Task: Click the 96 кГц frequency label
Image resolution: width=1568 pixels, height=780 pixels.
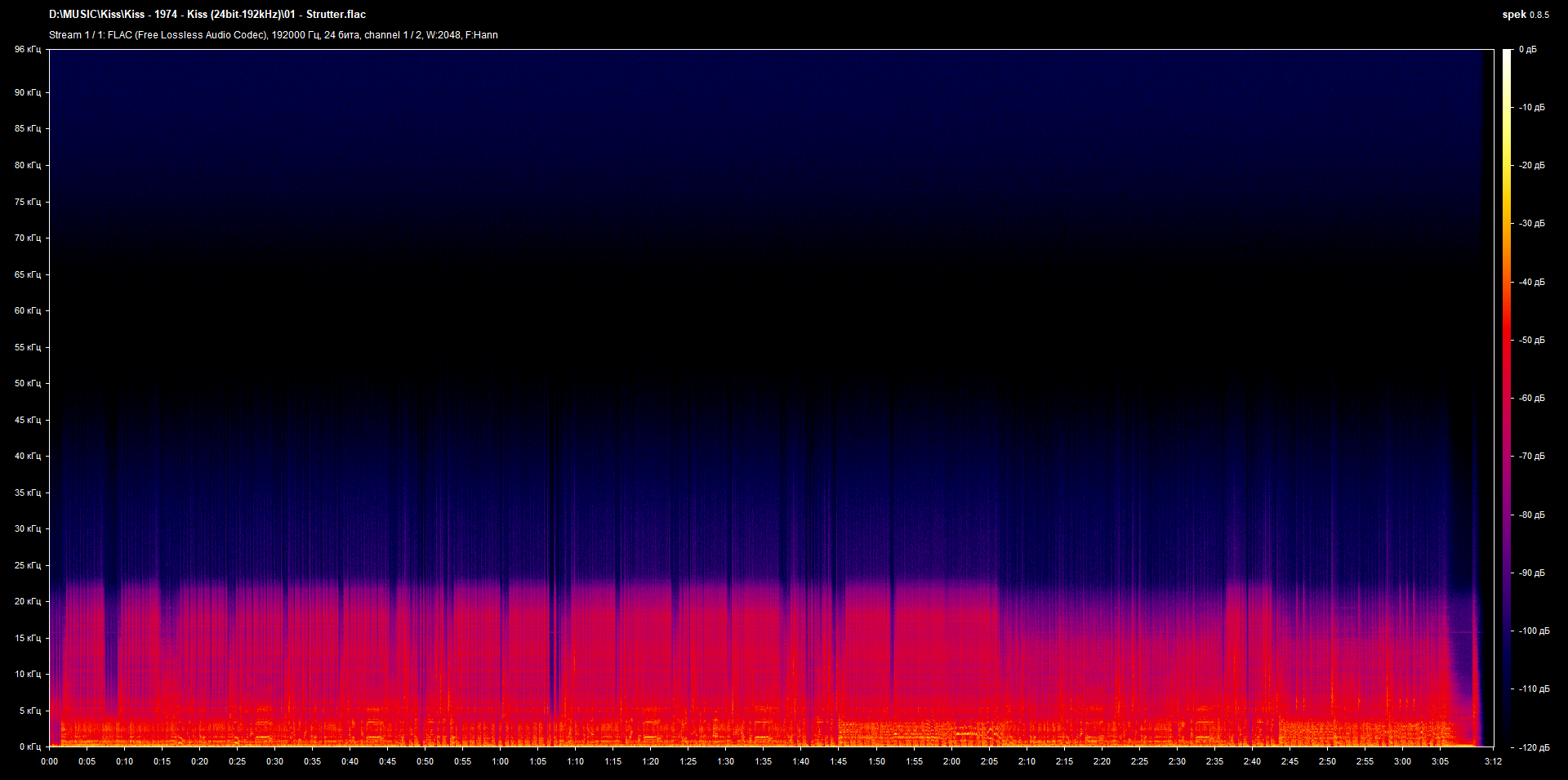Action: click(x=27, y=50)
